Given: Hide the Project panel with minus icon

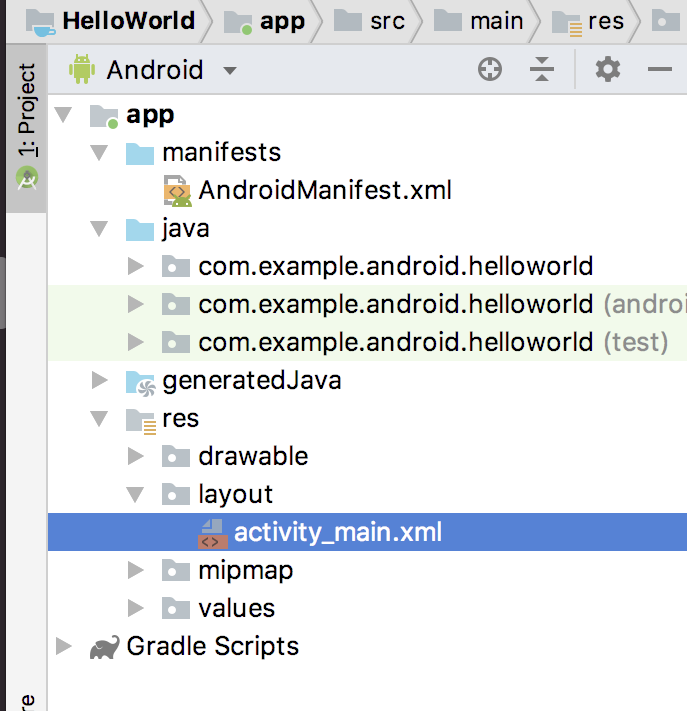Looking at the screenshot, I should pos(660,69).
